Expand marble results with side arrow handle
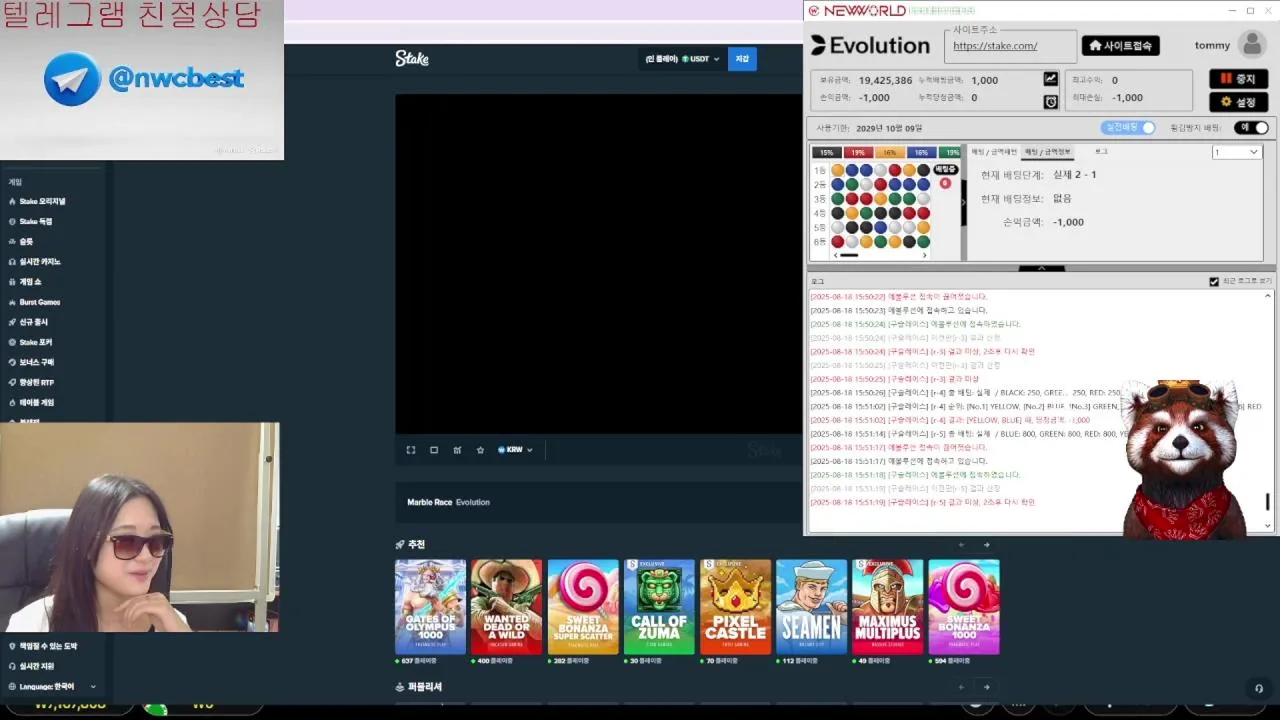 pyautogui.click(x=963, y=202)
